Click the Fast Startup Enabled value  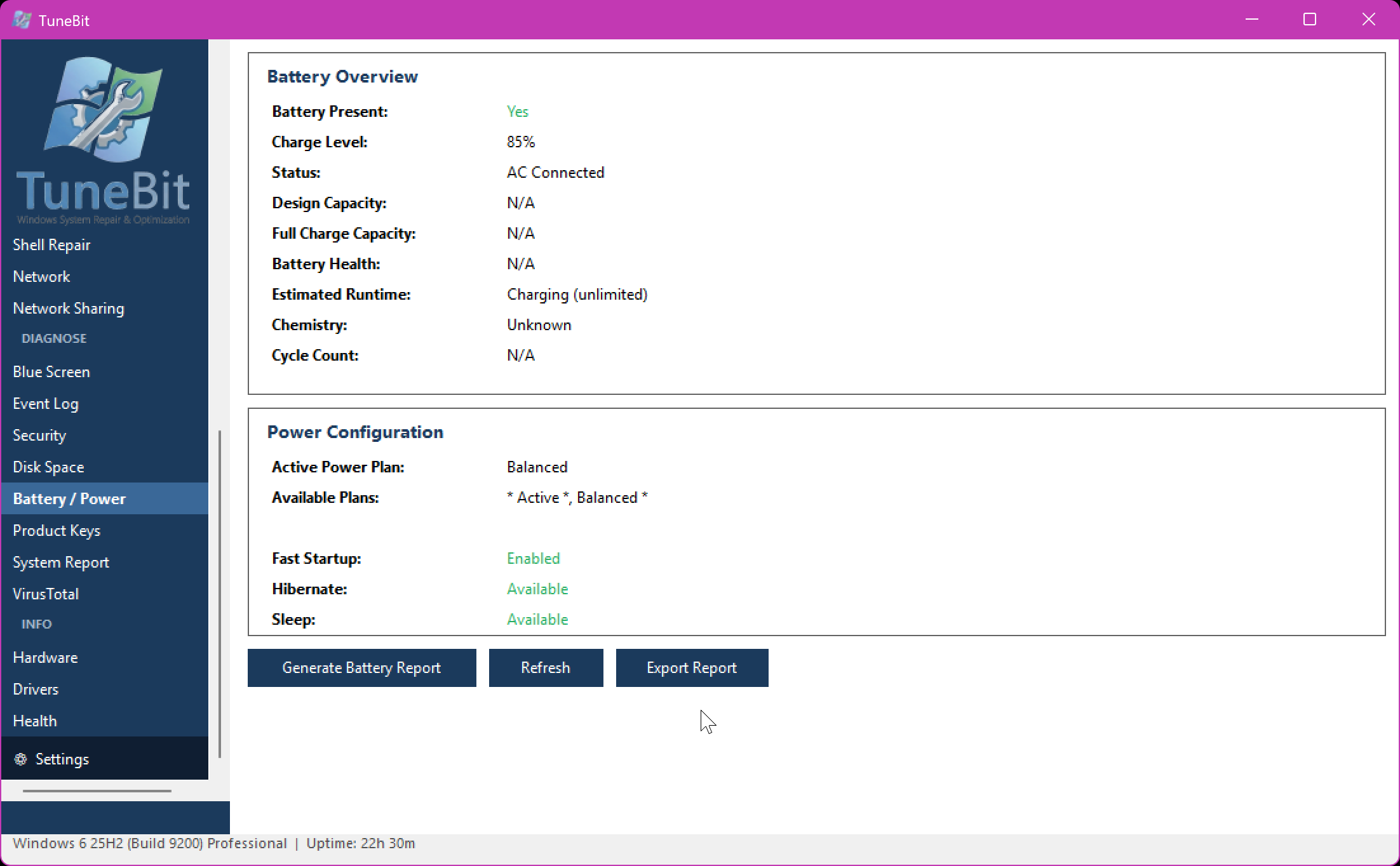pyautogui.click(x=533, y=558)
